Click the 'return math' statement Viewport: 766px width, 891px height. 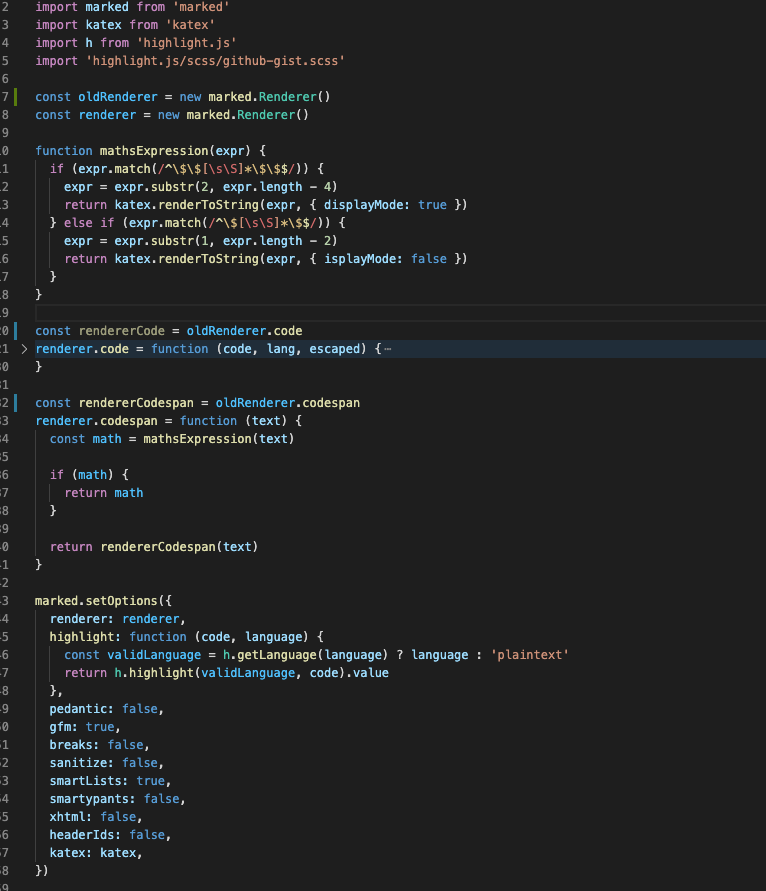click(103, 493)
